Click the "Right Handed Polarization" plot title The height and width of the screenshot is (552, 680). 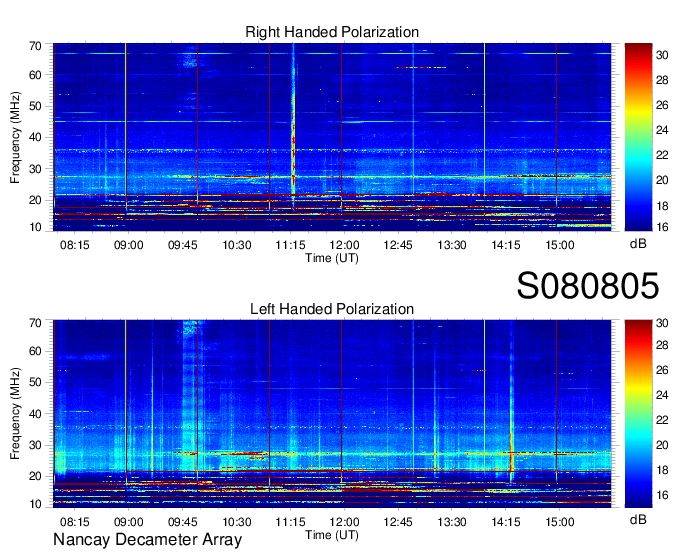[332, 32]
